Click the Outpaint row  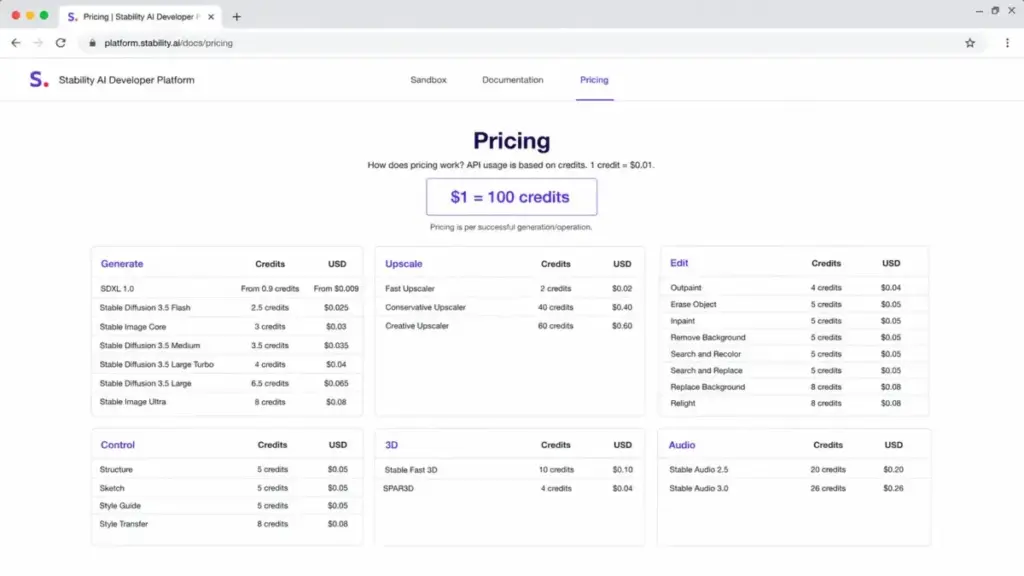click(x=794, y=288)
